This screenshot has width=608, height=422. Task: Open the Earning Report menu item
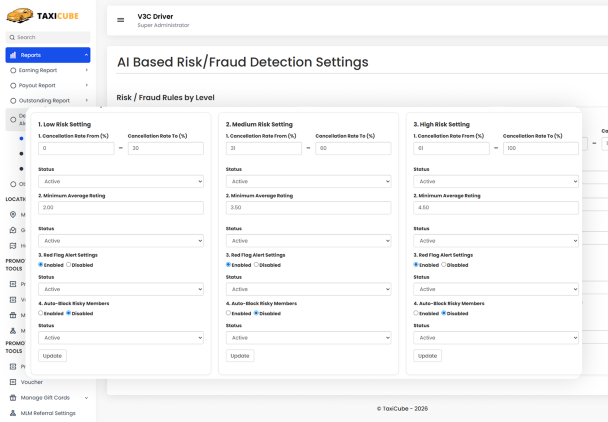(x=46, y=71)
